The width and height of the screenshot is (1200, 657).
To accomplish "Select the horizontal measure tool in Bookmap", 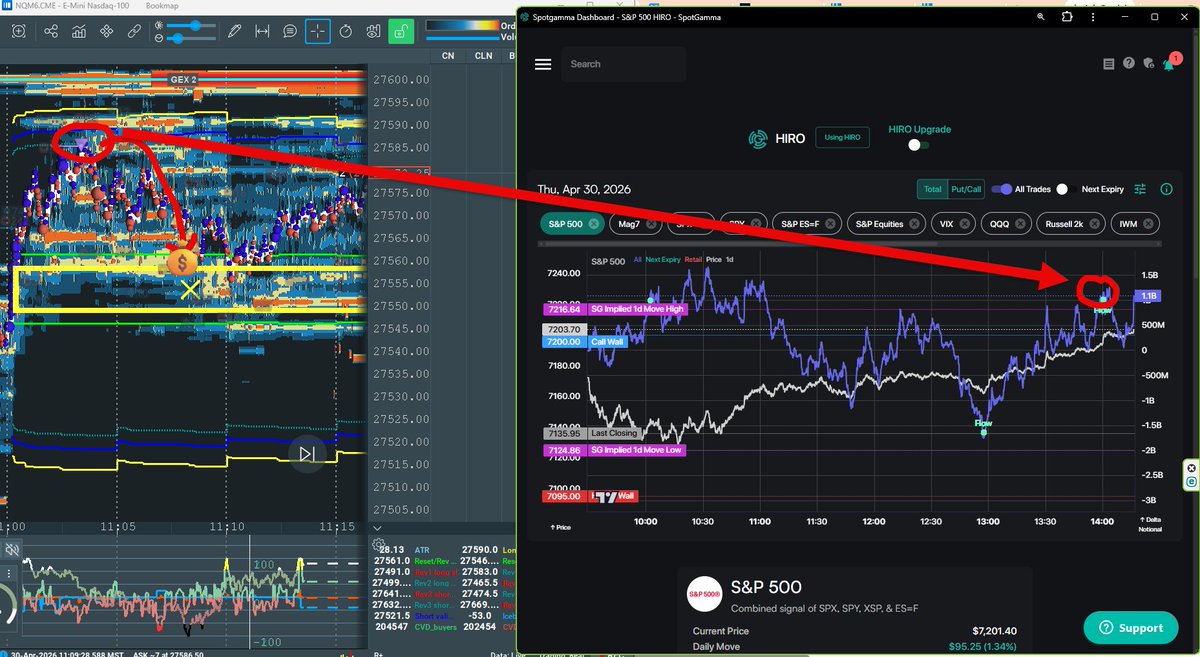I will (x=262, y=31).
